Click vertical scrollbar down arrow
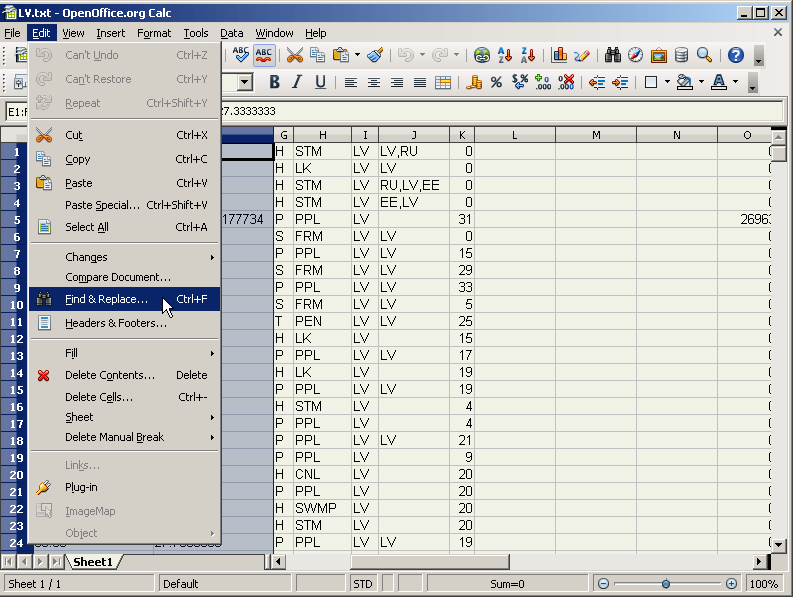This screenshot has width=793, height=597. [x=779, y=545]
